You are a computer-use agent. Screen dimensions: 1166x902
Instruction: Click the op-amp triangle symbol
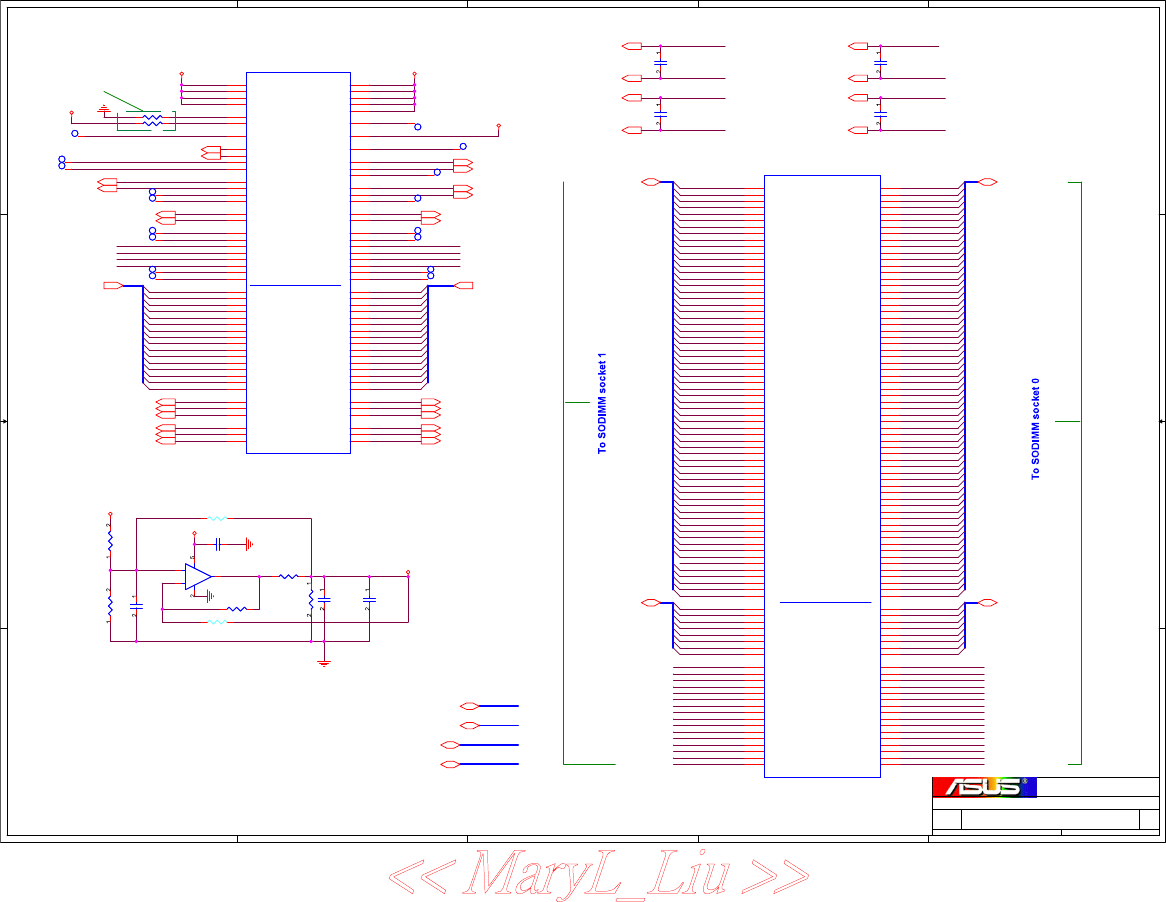coord(199,576)
